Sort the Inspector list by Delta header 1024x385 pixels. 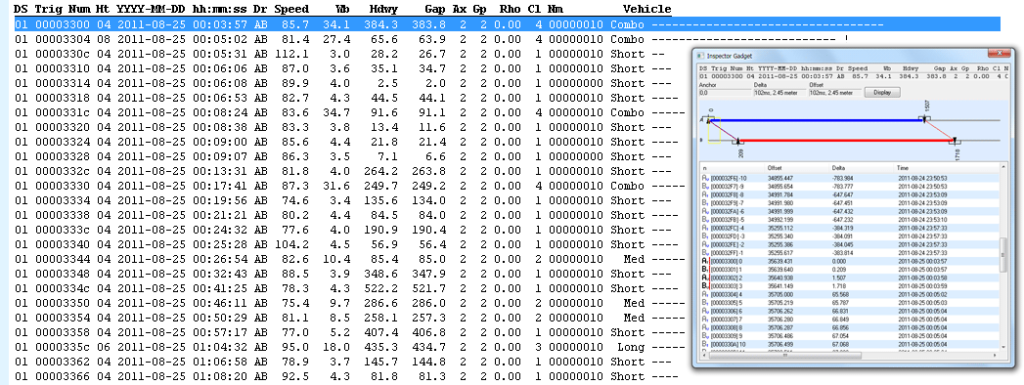coord(860,168)
